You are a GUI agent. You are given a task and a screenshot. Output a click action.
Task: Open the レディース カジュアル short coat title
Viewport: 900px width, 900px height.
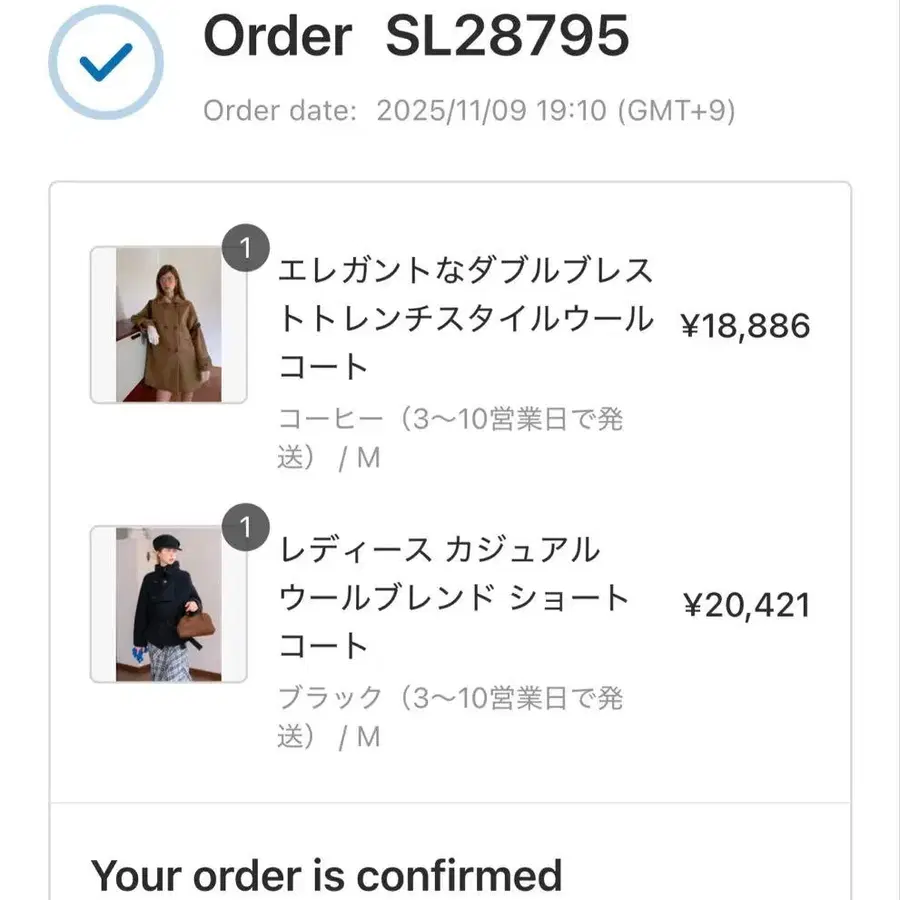coord(453,598)
